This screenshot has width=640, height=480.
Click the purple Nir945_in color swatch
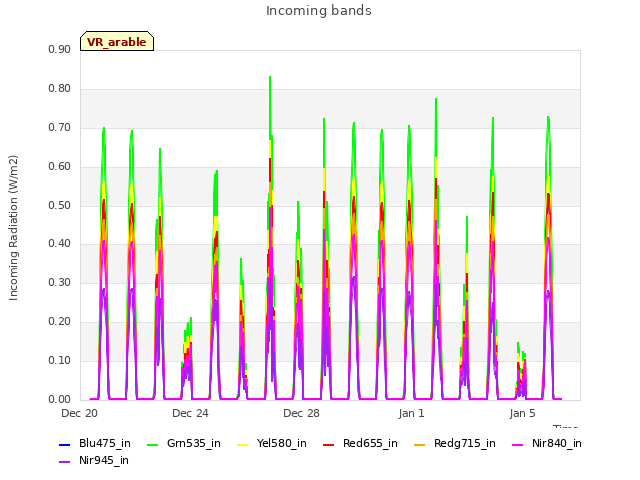tap(65, 462)
